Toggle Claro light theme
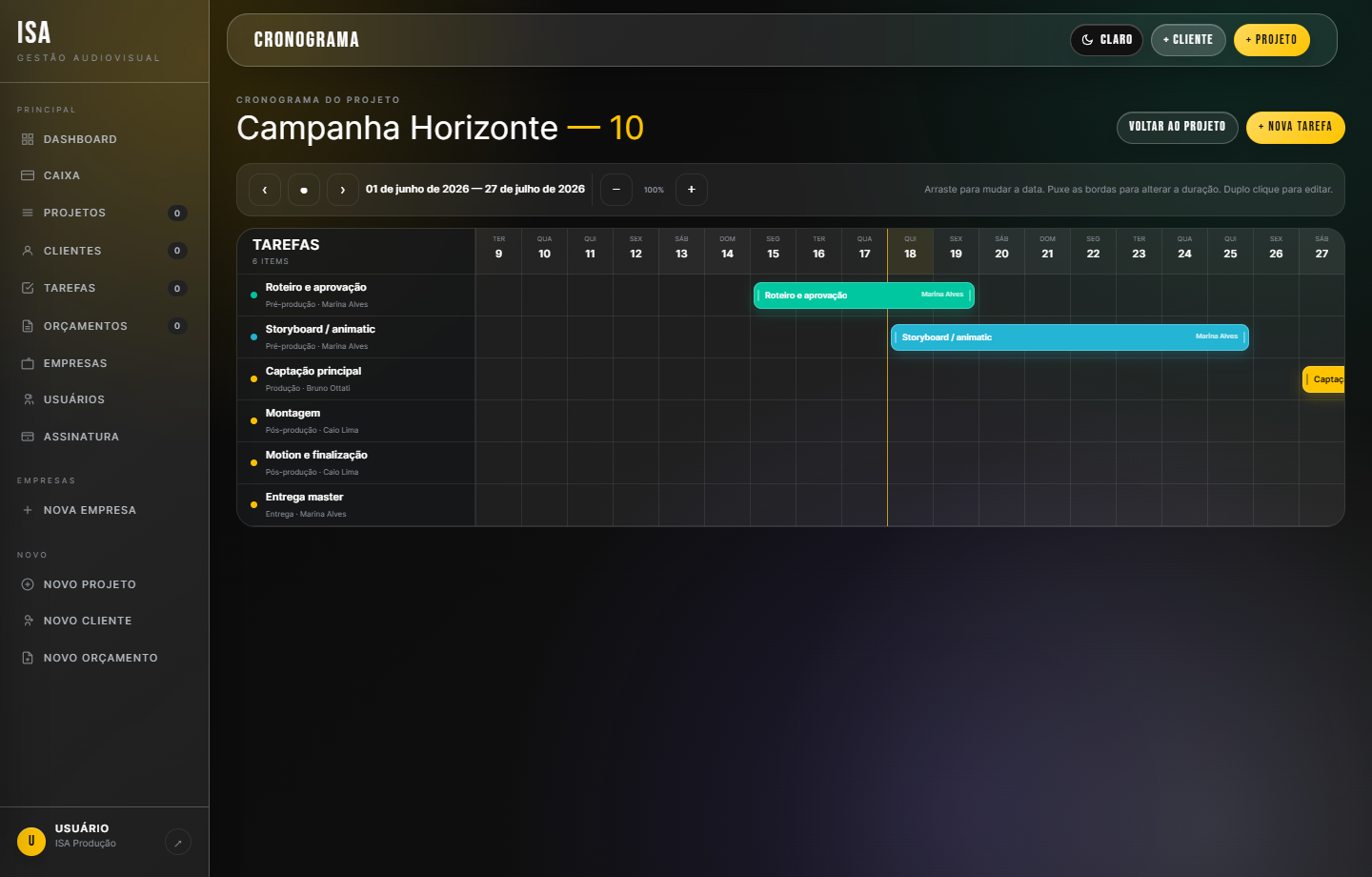Screen dimensions: 1372x877 pos(1106,40)
